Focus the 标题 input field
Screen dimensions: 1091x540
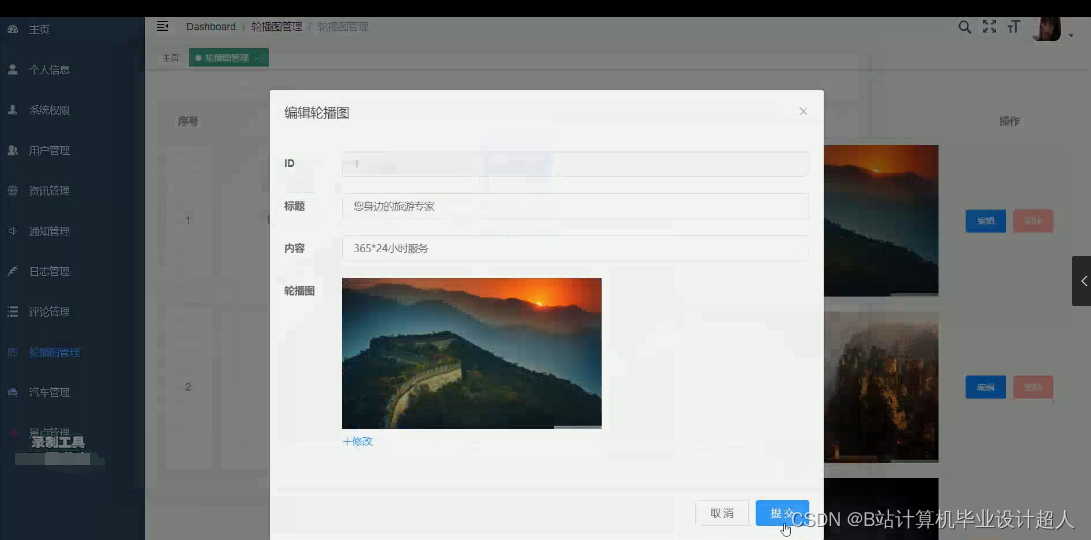tap(575, 206)
